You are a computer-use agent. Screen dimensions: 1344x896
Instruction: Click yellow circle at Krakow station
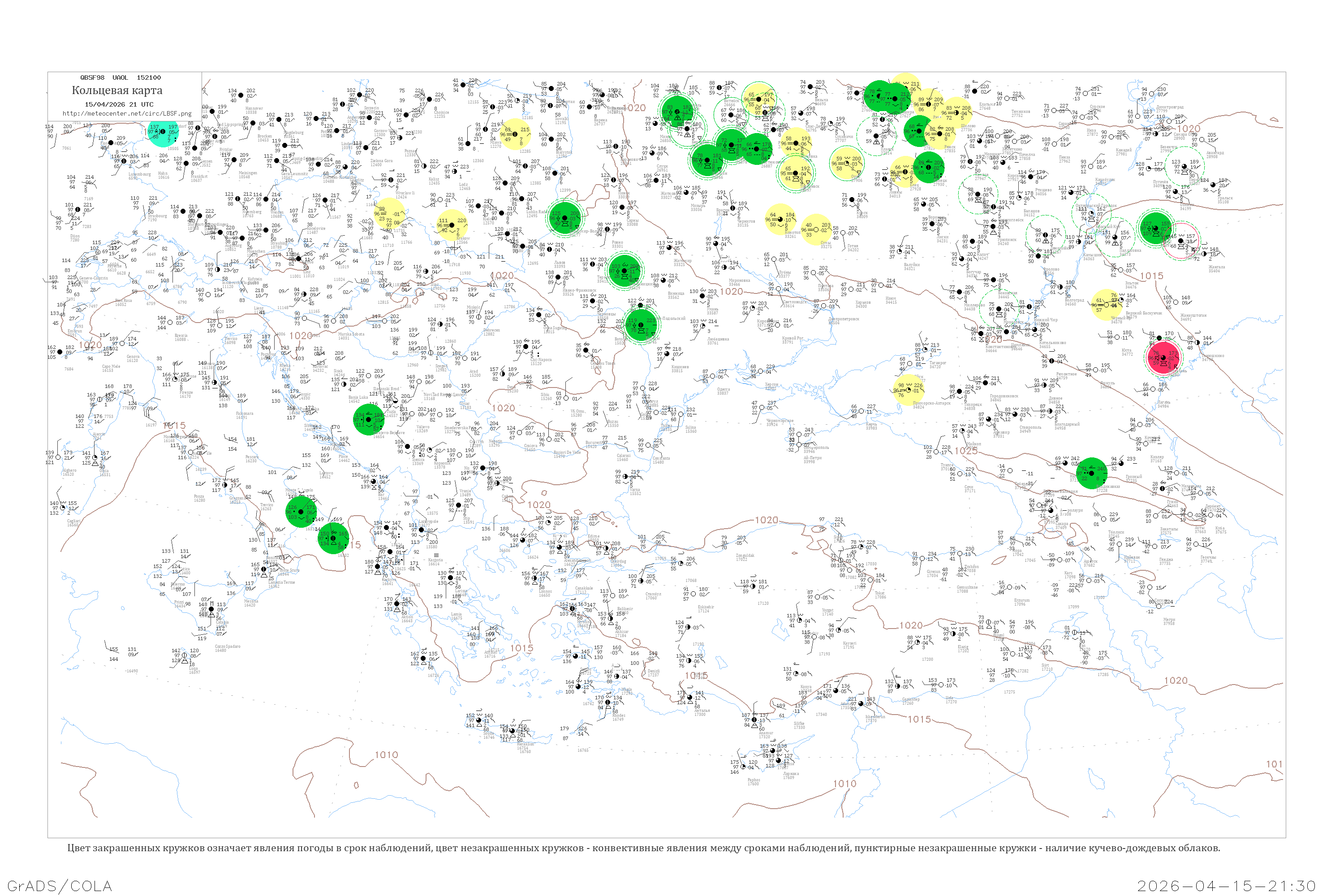452,224
